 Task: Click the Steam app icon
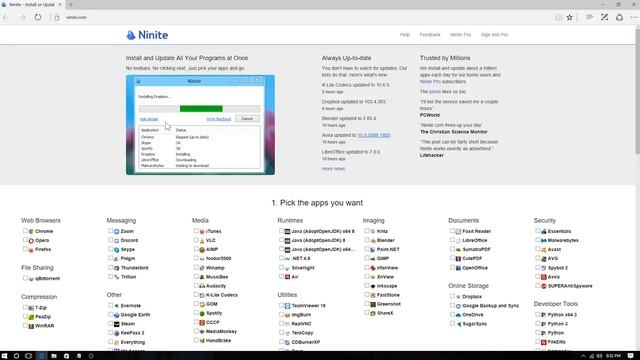click(117, 324)
